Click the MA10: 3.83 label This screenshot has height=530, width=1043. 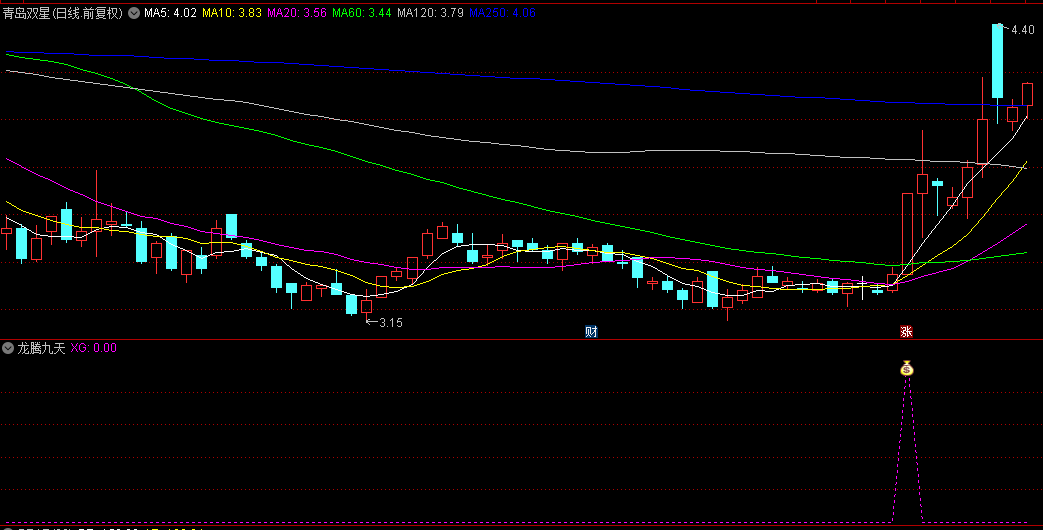[231, 13]
